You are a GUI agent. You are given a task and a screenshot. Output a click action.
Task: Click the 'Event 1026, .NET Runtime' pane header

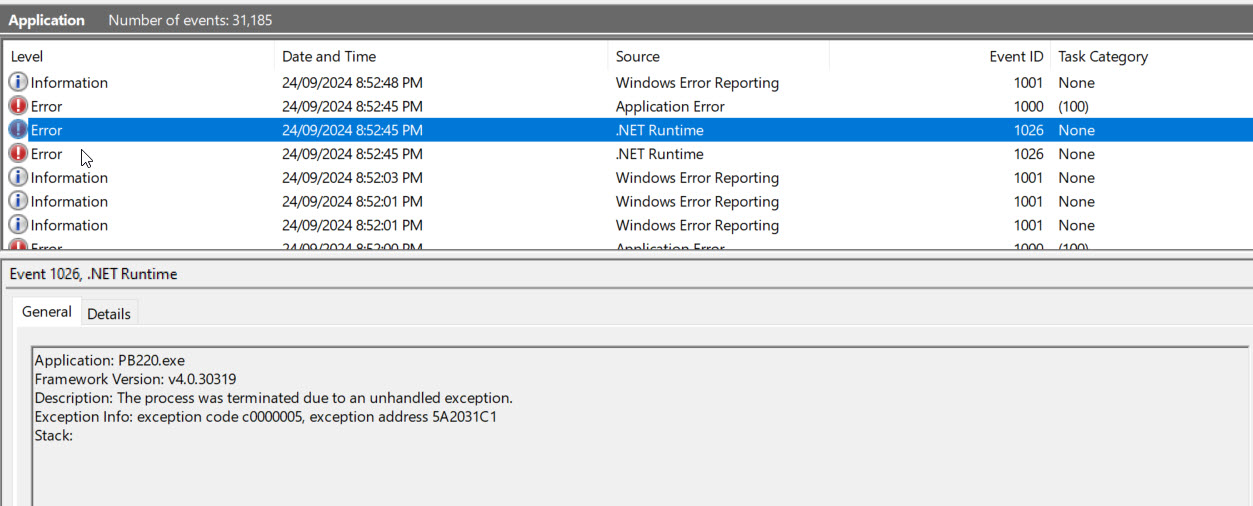93,274
